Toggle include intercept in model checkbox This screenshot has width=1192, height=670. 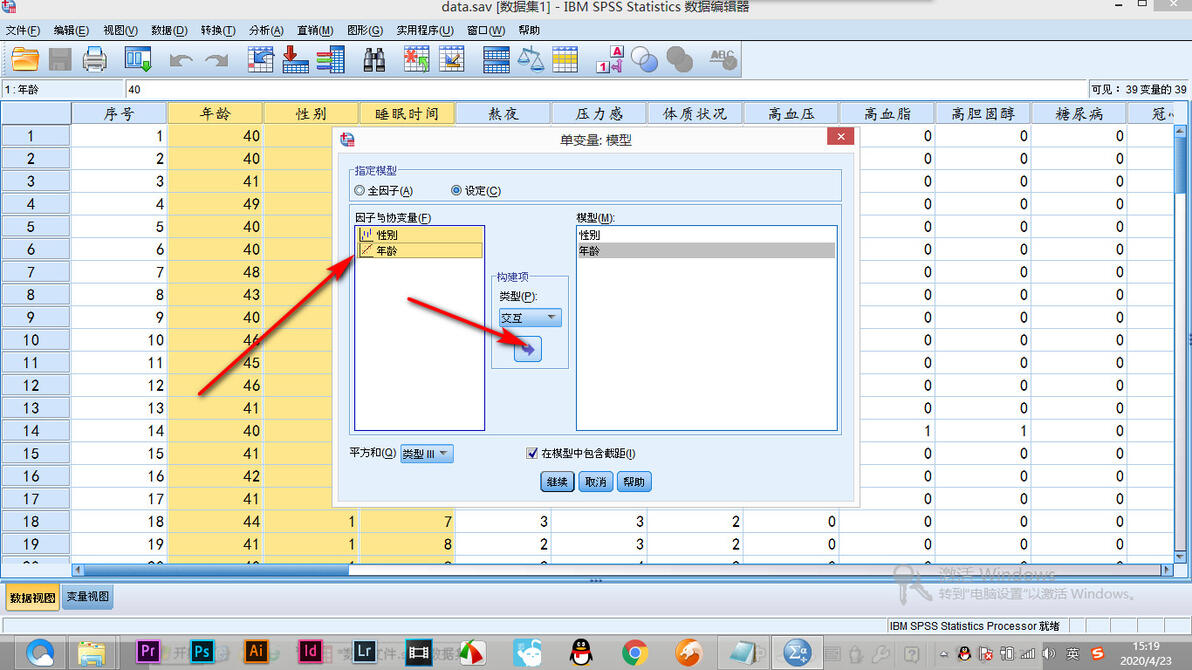(531, 453)
